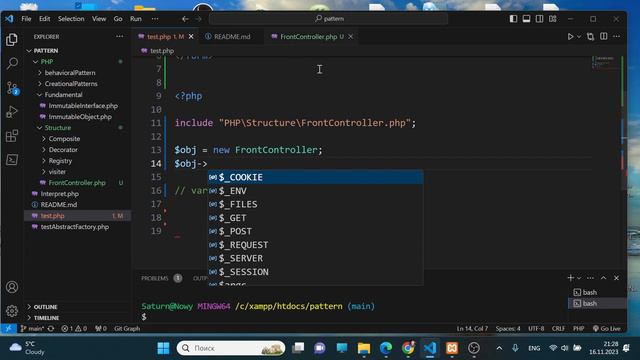
Task: Select $_SERVER suggestion
Action: [x=315, y=258]
